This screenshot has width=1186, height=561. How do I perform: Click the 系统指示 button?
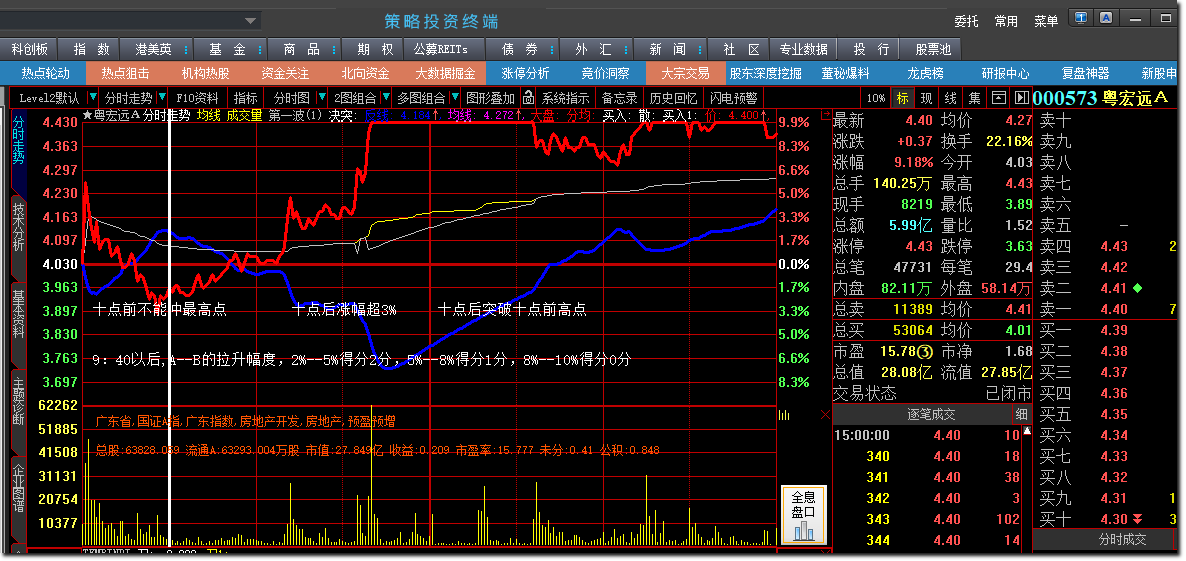click(x=566, y=98)
